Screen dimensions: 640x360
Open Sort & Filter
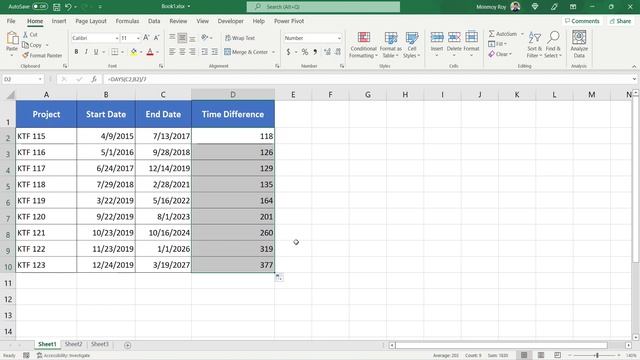(x=534, y=44)
